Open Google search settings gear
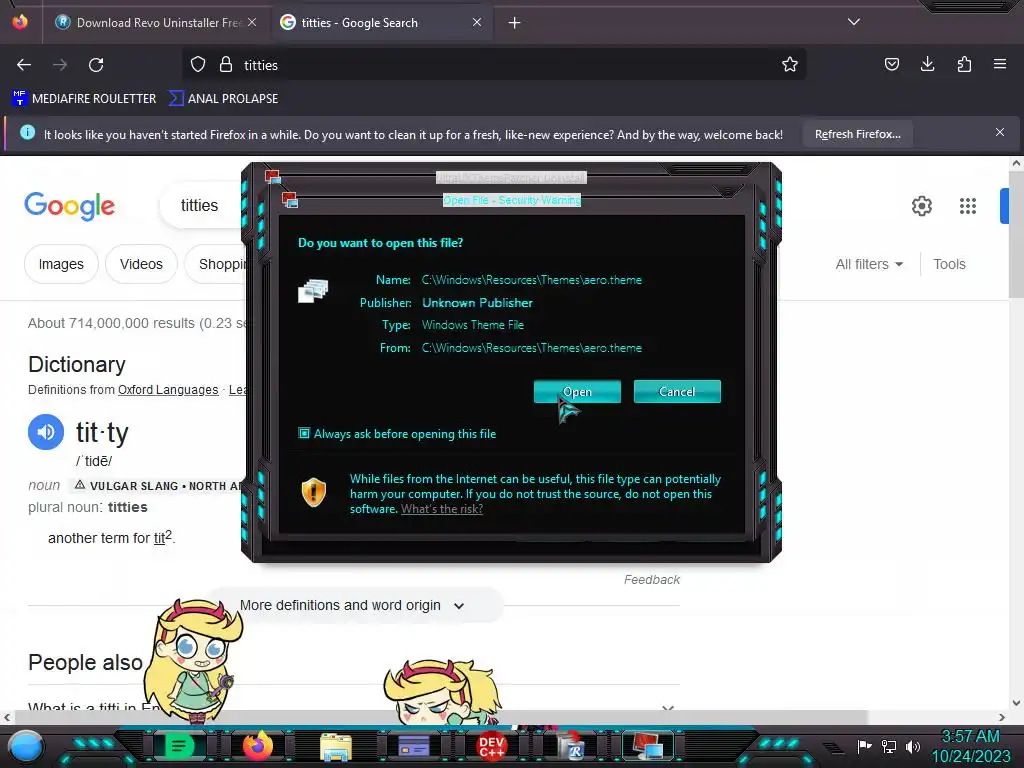Image resolution: width=1024 pixels, height=768 pixels. pyautogui.click(x=921, y=206)
